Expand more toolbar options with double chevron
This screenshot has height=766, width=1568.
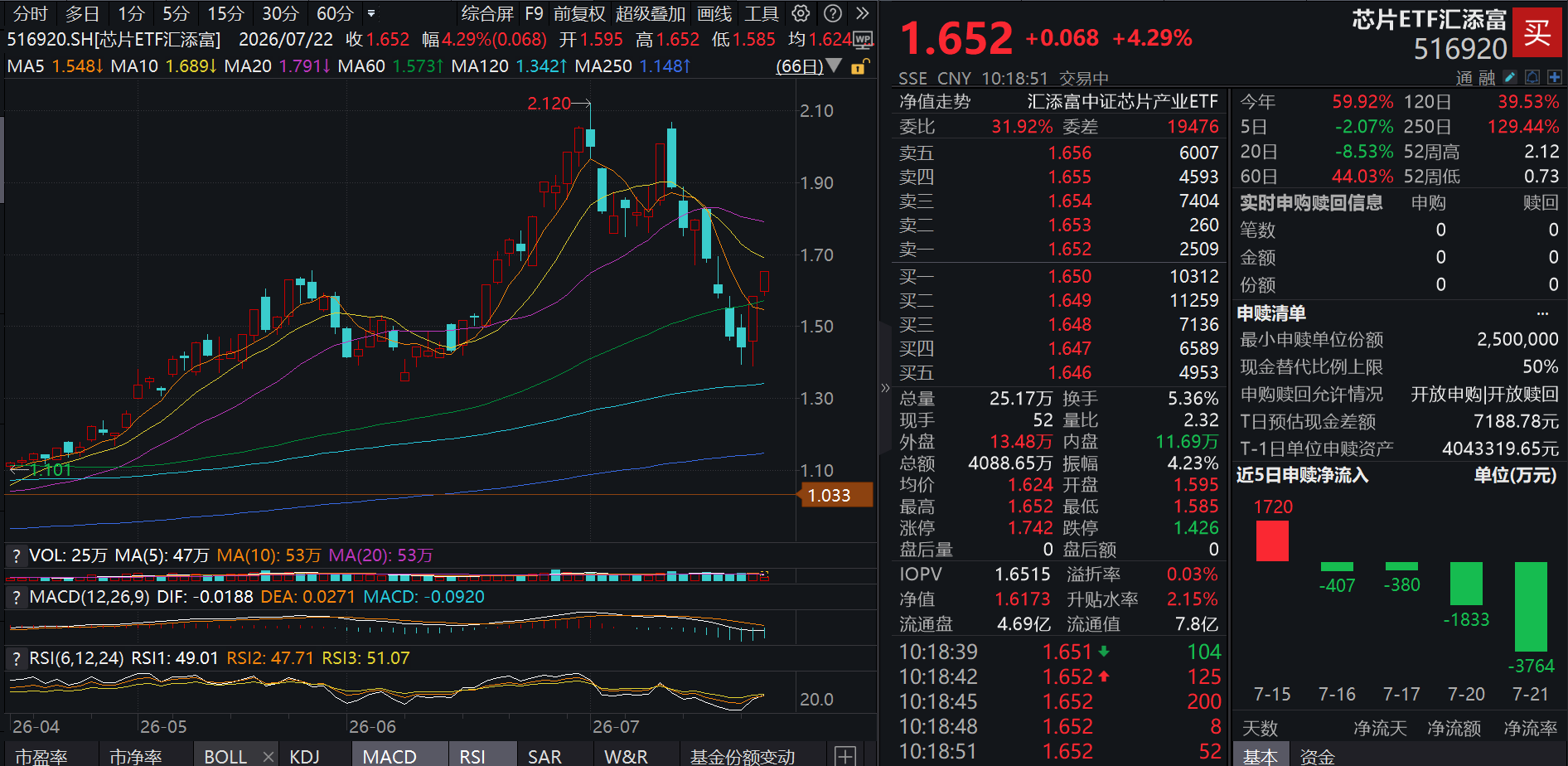tap(863, 13)
